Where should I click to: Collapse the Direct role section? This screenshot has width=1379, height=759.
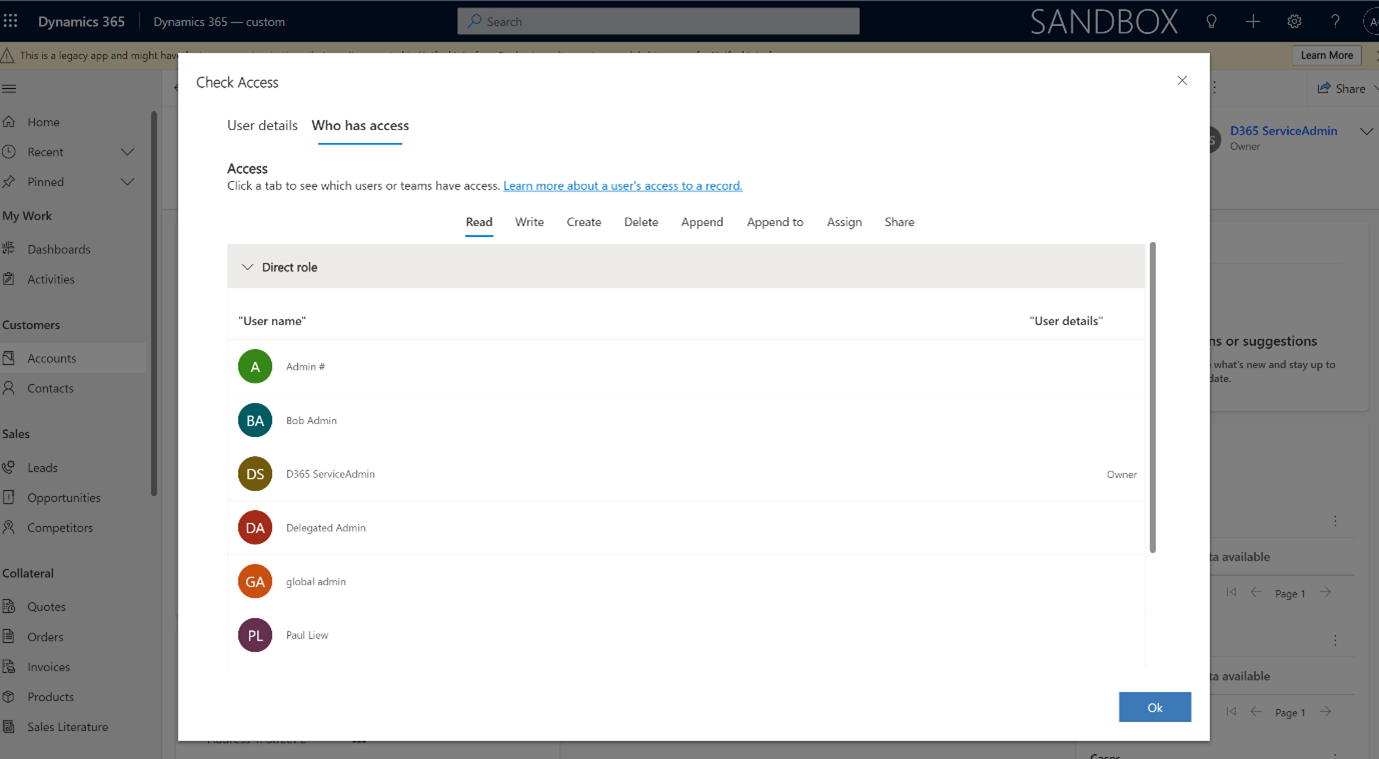[x=248, y=267]
